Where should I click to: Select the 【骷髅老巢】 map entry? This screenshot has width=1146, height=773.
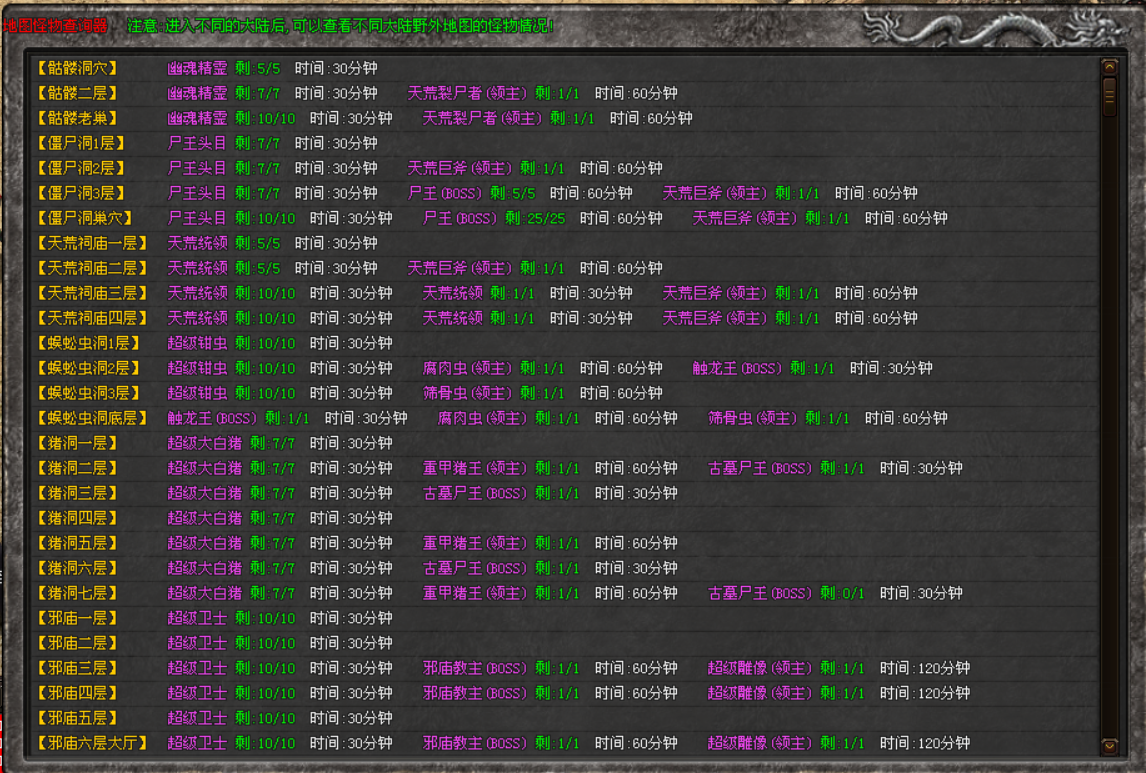point(77,118)
